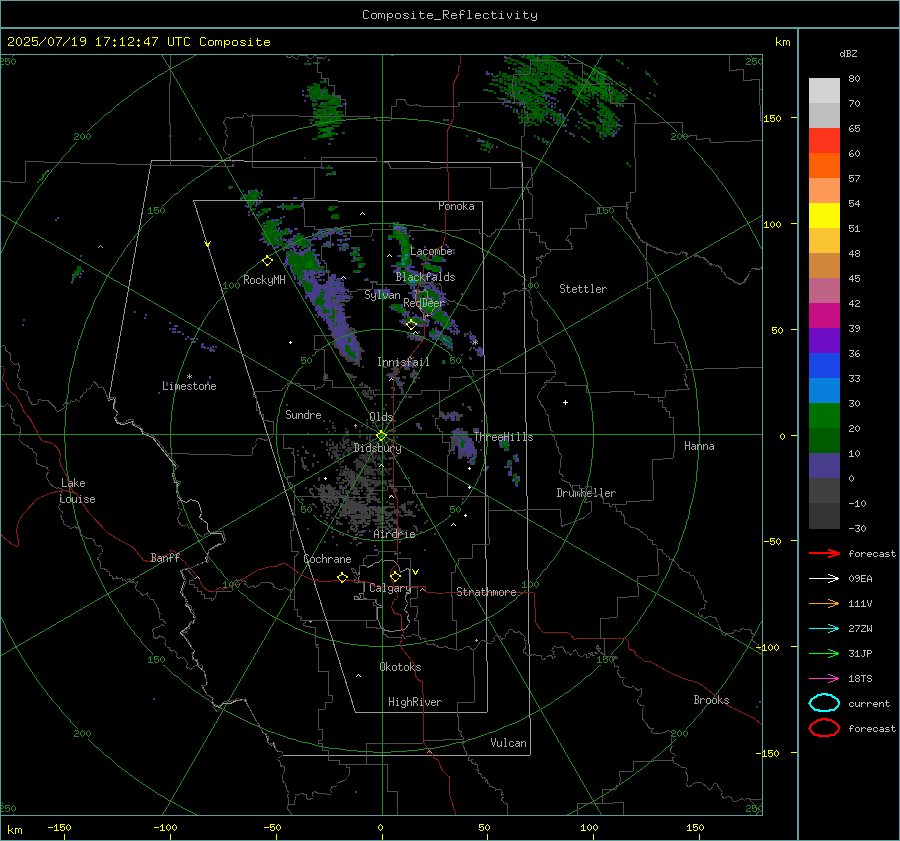
Task: Click the Vulcan label
Action: pos(508,743)
